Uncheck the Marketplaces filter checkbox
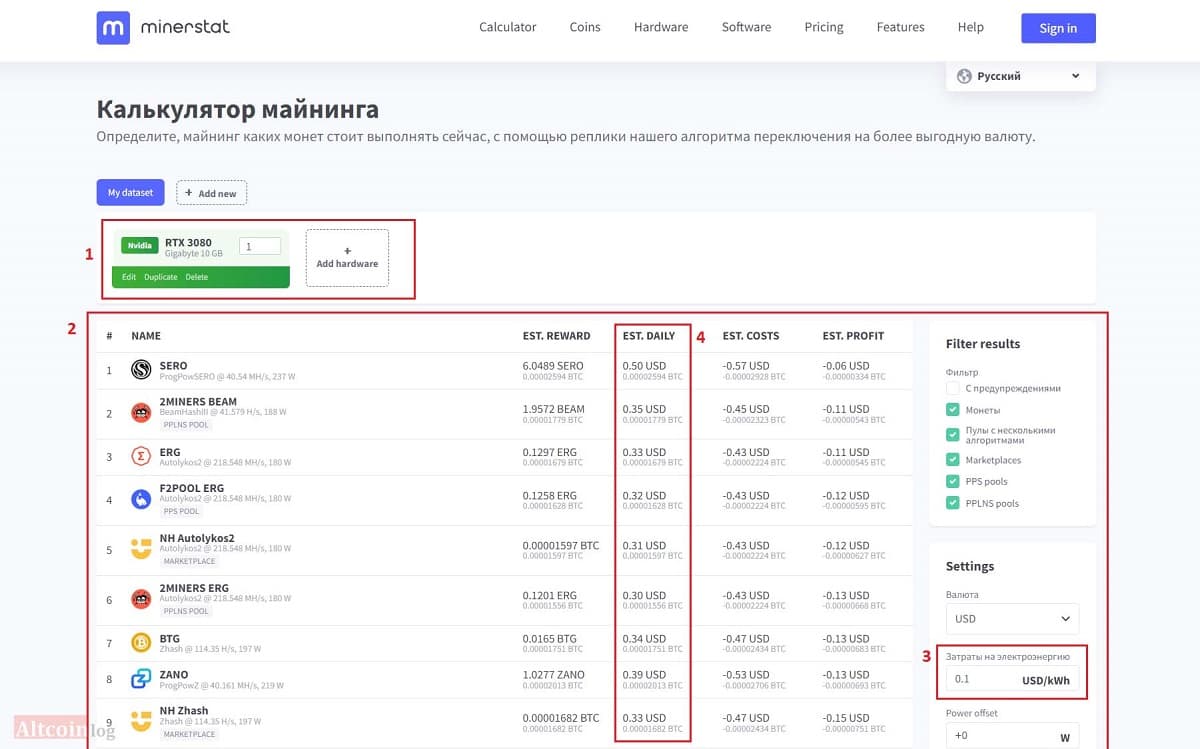The height and width of the screenshot is (749, 1200). point(952,460)
